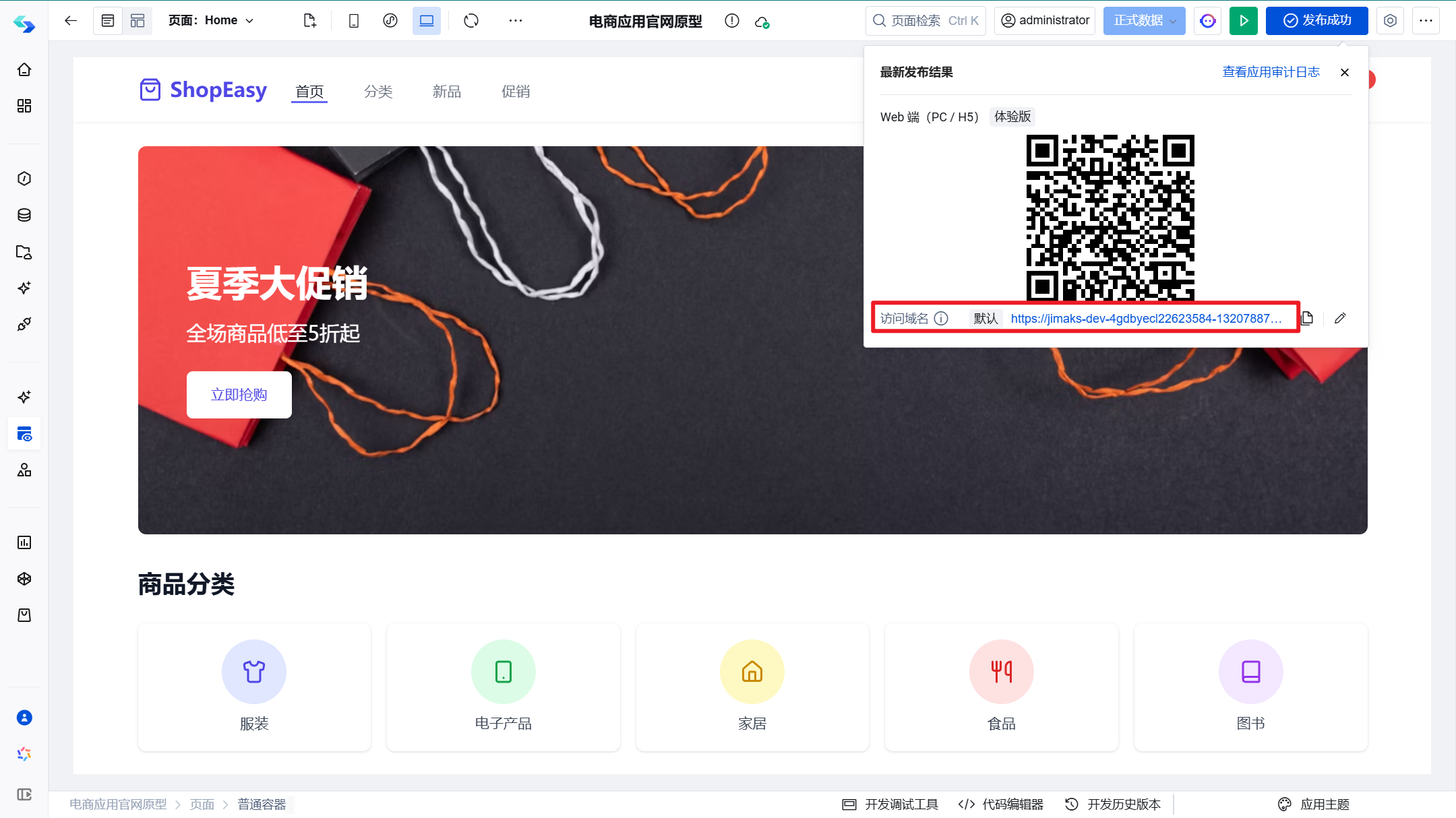Open the folder resources sidebar icon

click(x=24, y=252)
